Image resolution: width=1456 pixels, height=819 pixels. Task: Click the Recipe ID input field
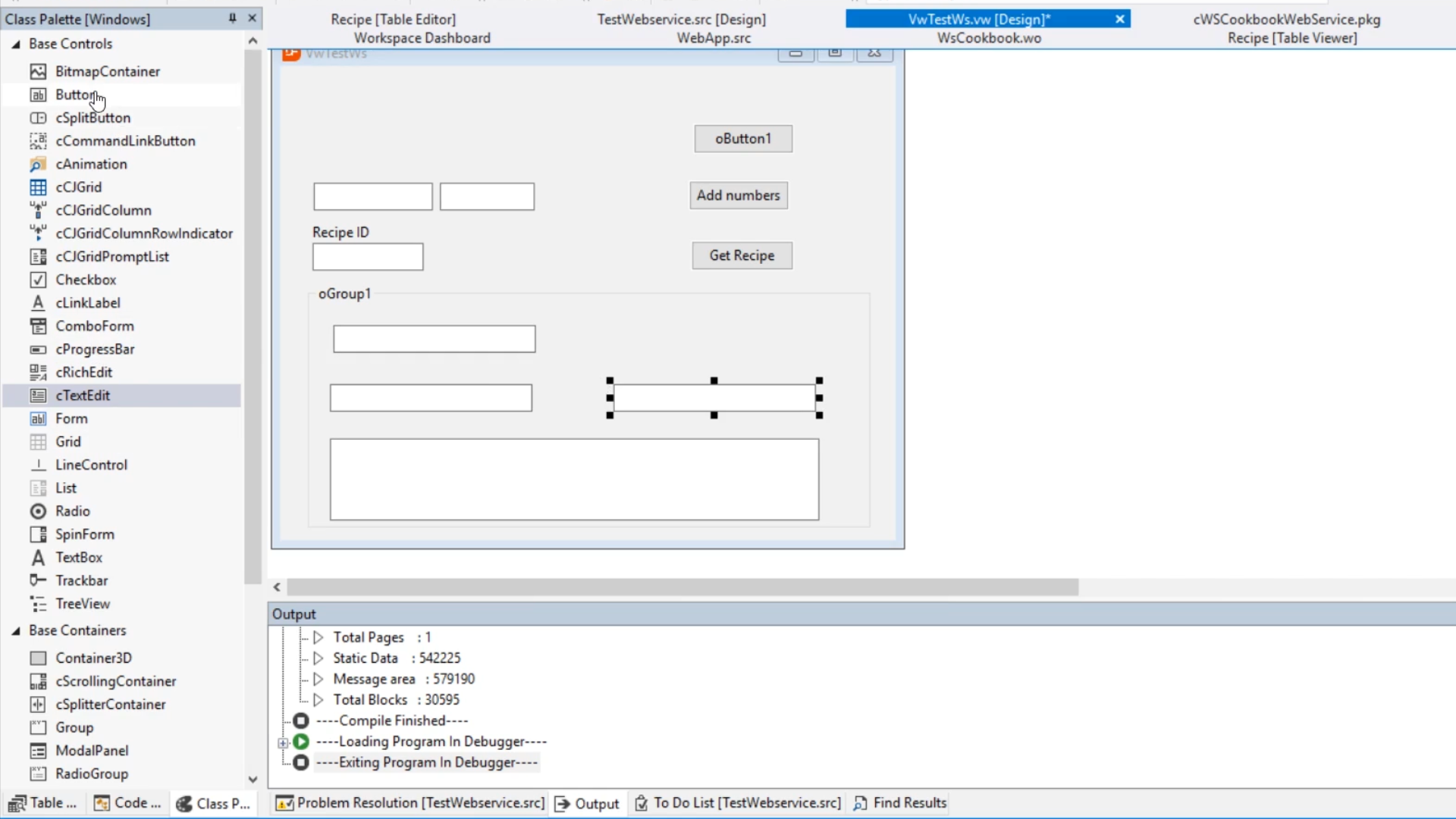tap(368, 257)
